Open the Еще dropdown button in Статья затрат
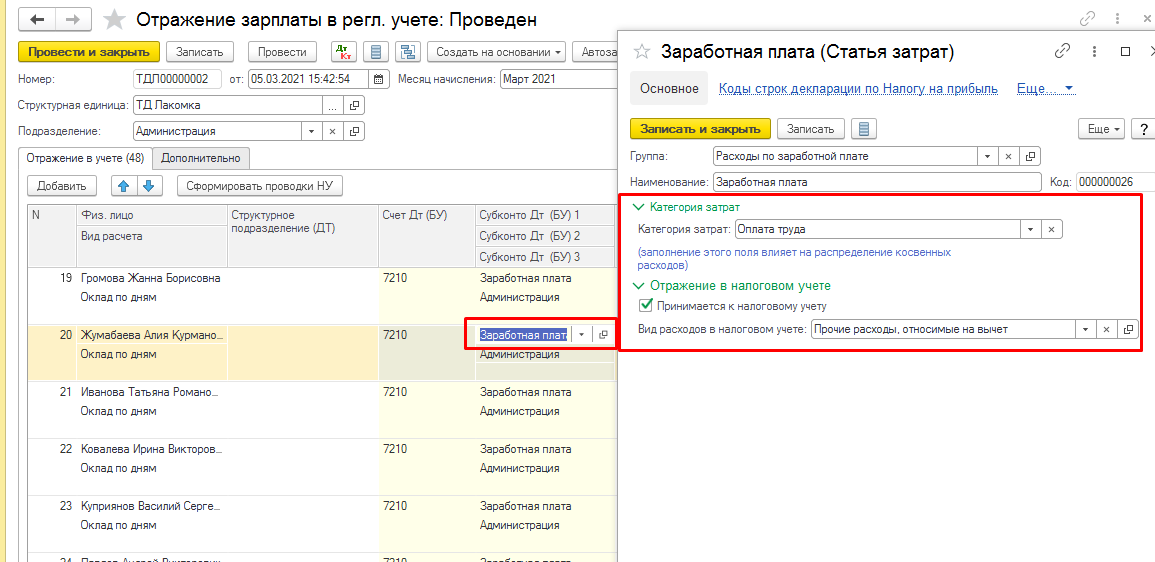1155x562 pixels. (x=1101, y=129)
